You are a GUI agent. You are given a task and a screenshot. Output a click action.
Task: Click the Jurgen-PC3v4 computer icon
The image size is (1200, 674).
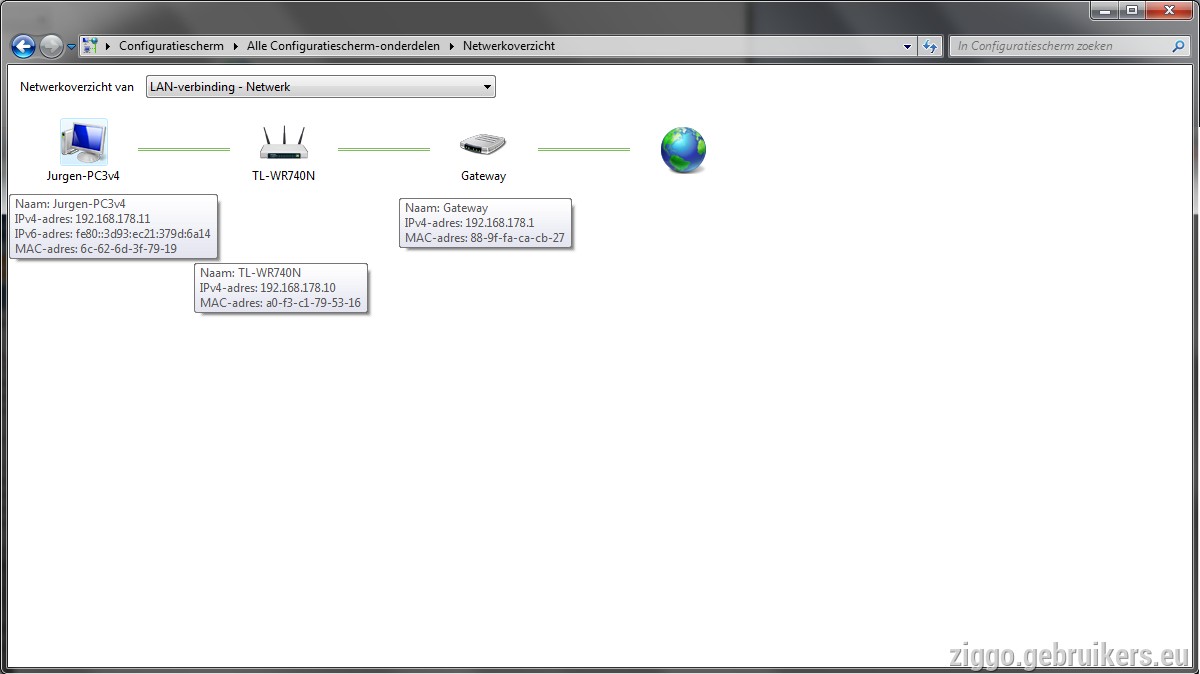click(83, 142)
